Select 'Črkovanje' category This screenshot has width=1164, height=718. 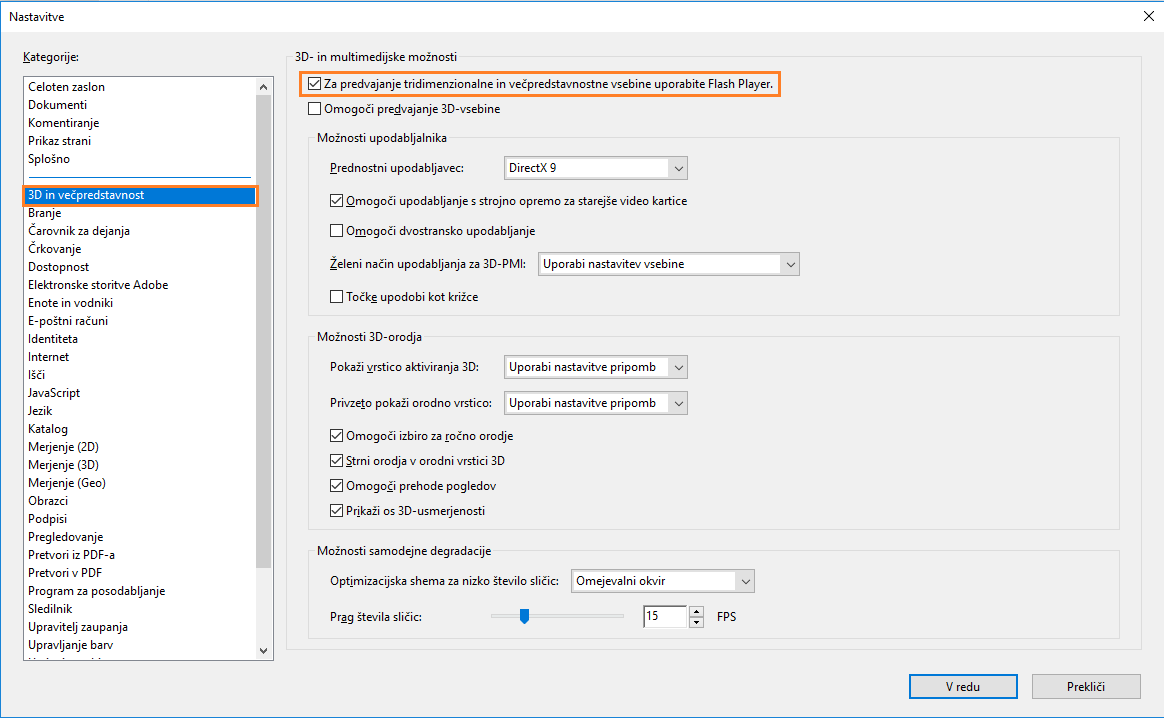(140, 249)
